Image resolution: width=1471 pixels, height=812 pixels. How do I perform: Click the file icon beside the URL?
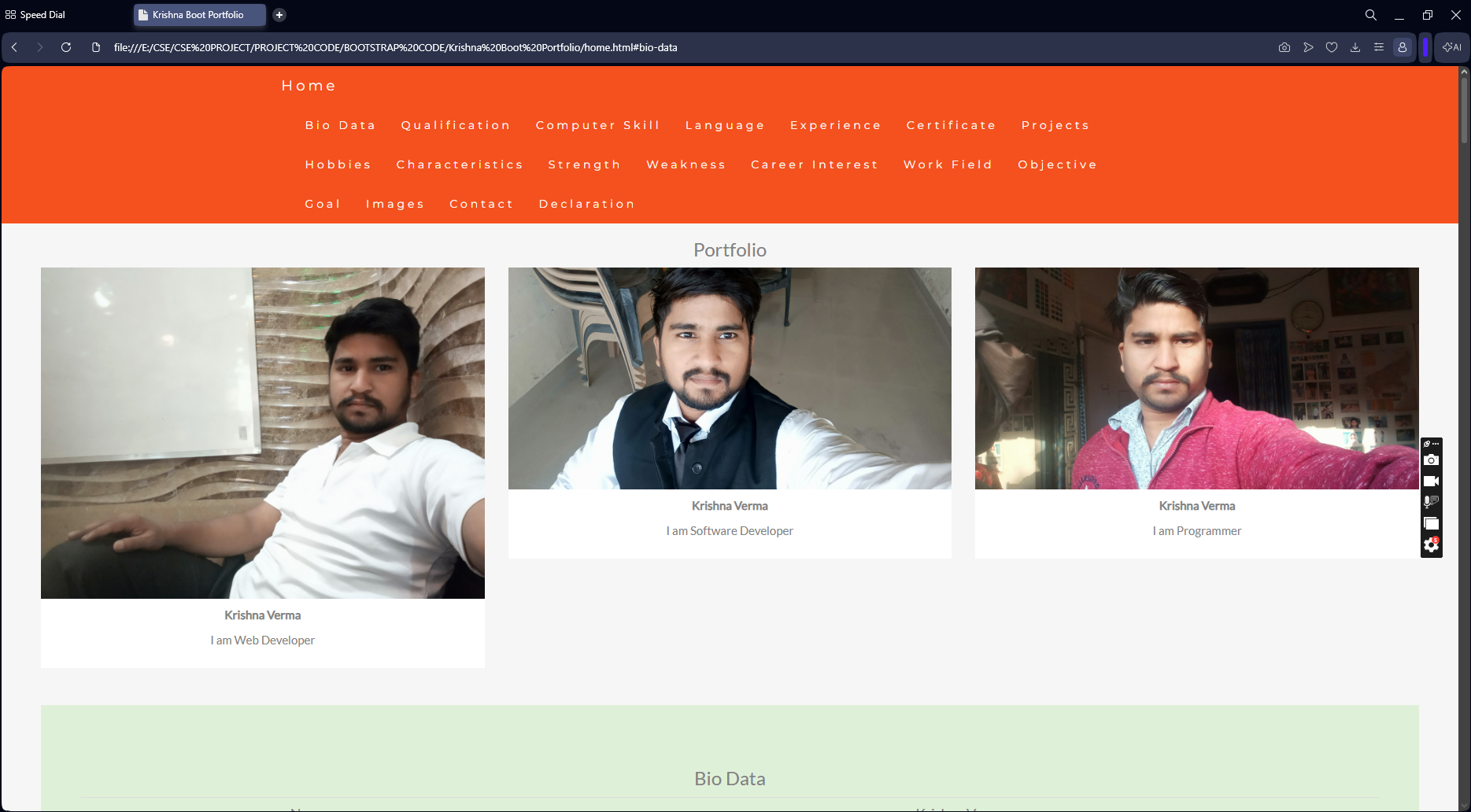pos(96,47)
